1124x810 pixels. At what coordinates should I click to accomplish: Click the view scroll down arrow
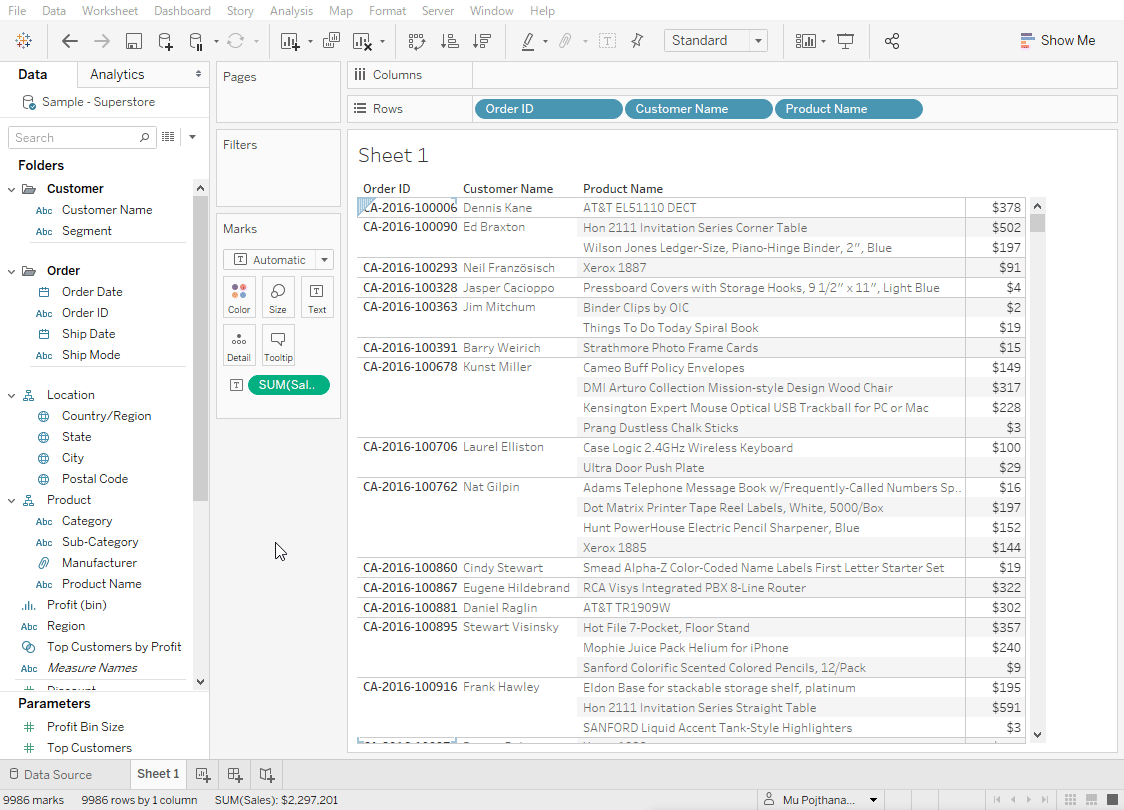coord(1037,735)
